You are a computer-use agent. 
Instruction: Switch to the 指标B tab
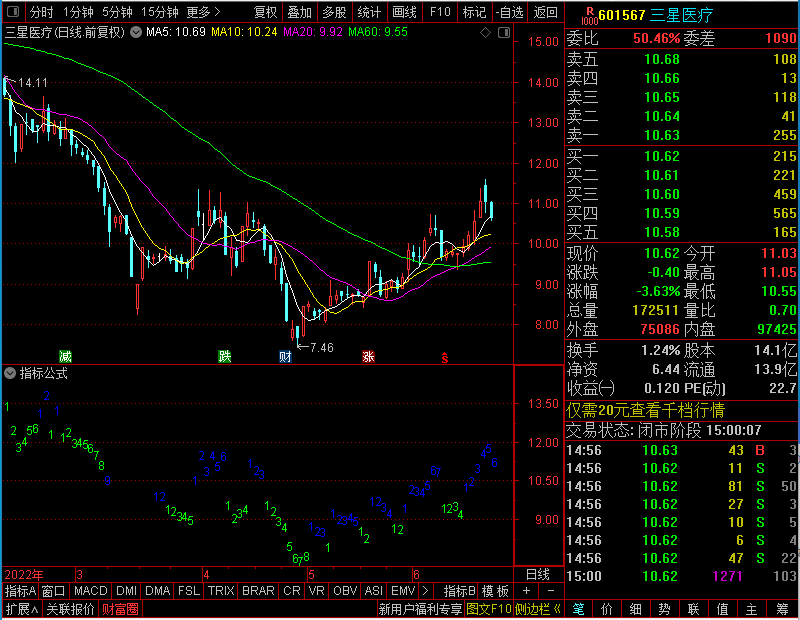[459, 591]
